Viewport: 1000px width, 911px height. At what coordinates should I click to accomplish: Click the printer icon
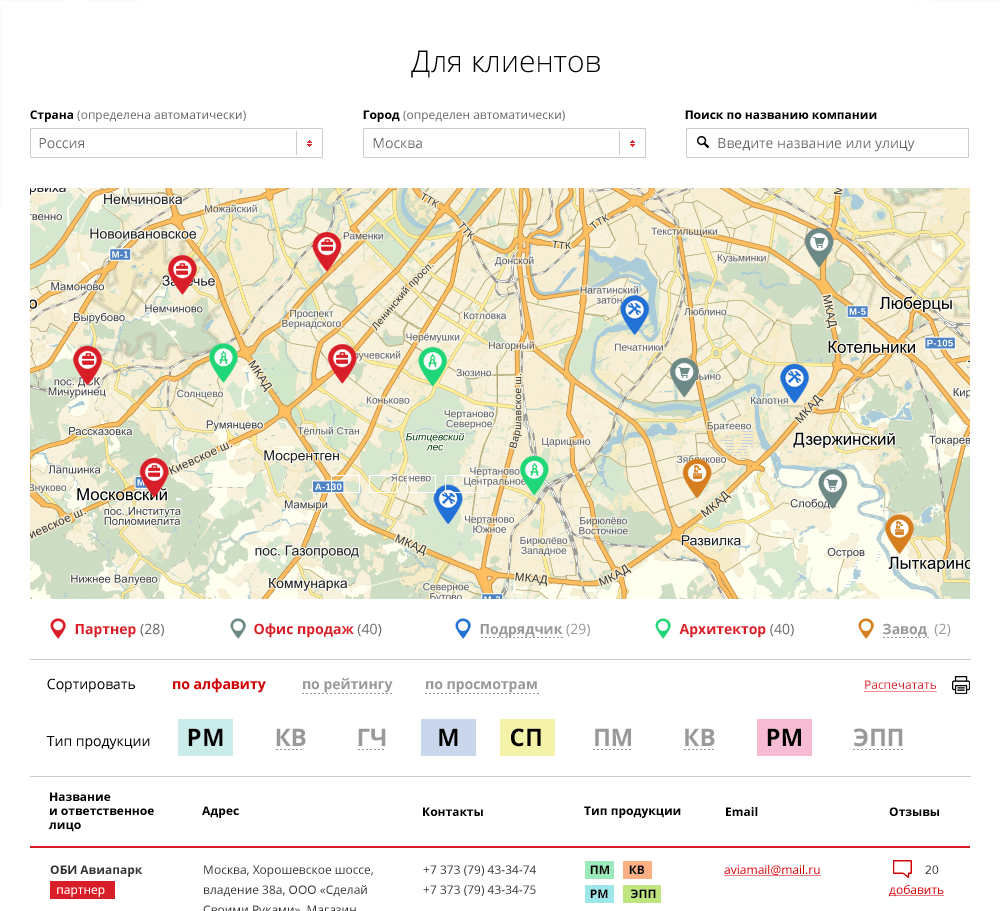point(961,685)
